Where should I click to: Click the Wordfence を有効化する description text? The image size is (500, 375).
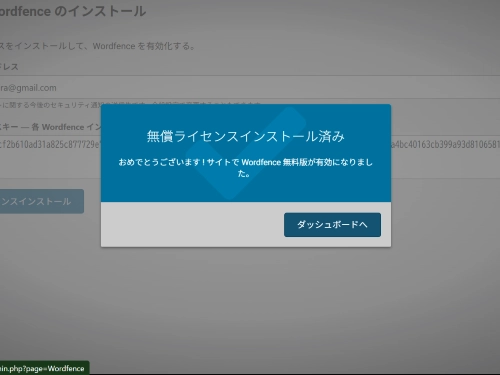pyautogui.click(x=97, y=46)
